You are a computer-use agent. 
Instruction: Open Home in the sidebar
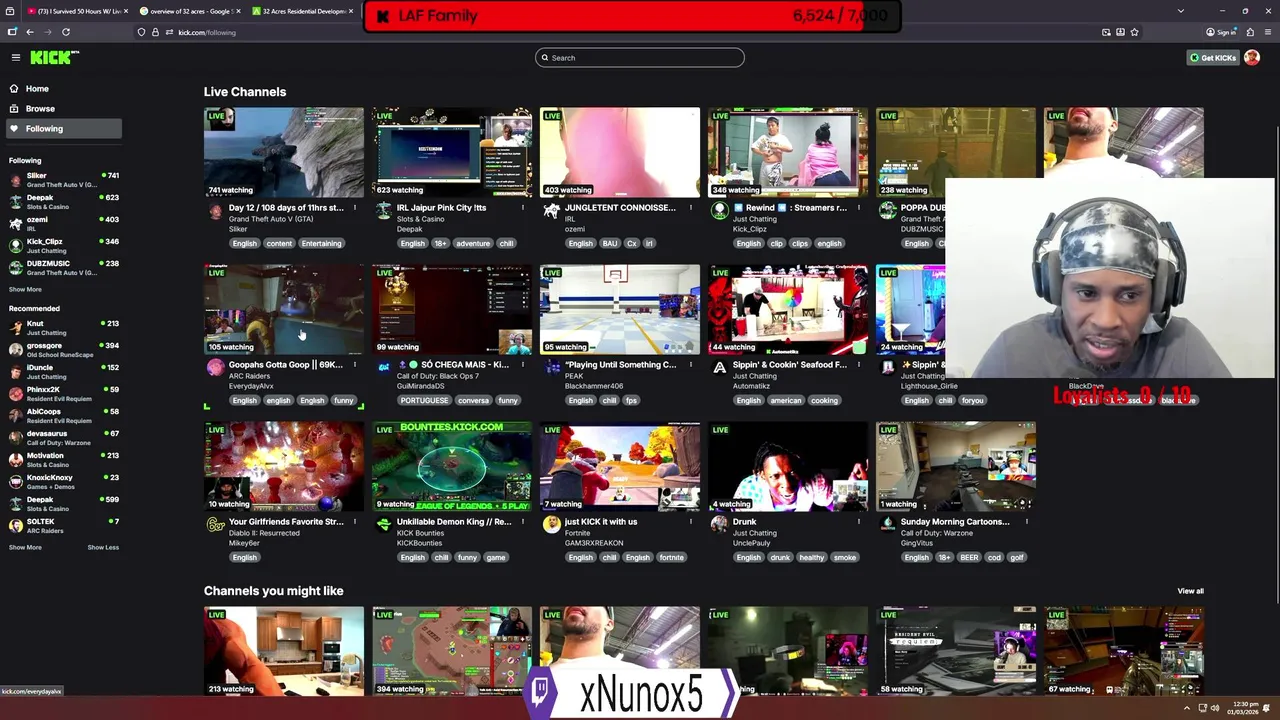tap(65, 89)
